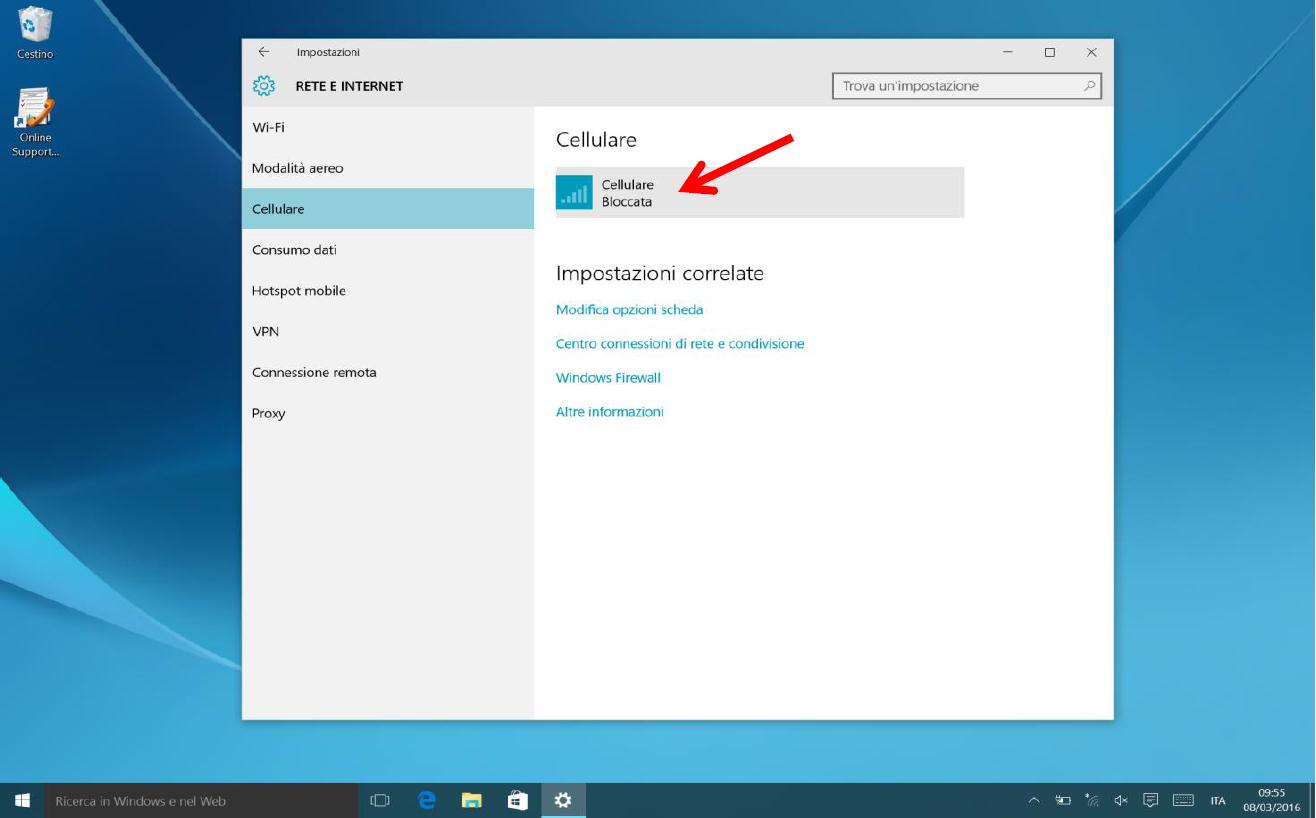Click the muted volume tray icon
Viewport: 1316px width, 818px height.
[x=1121, y=800]
